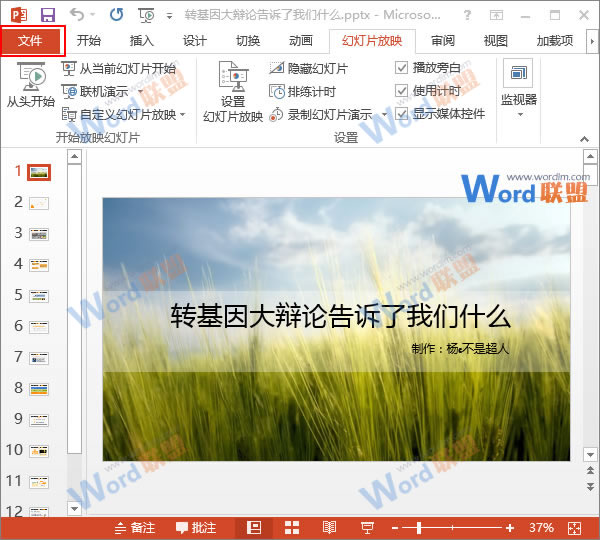Switch to Slide Sorter view icon
This screenshot has height=540, width=600.
pyautogui.click(x=292, y=528)
